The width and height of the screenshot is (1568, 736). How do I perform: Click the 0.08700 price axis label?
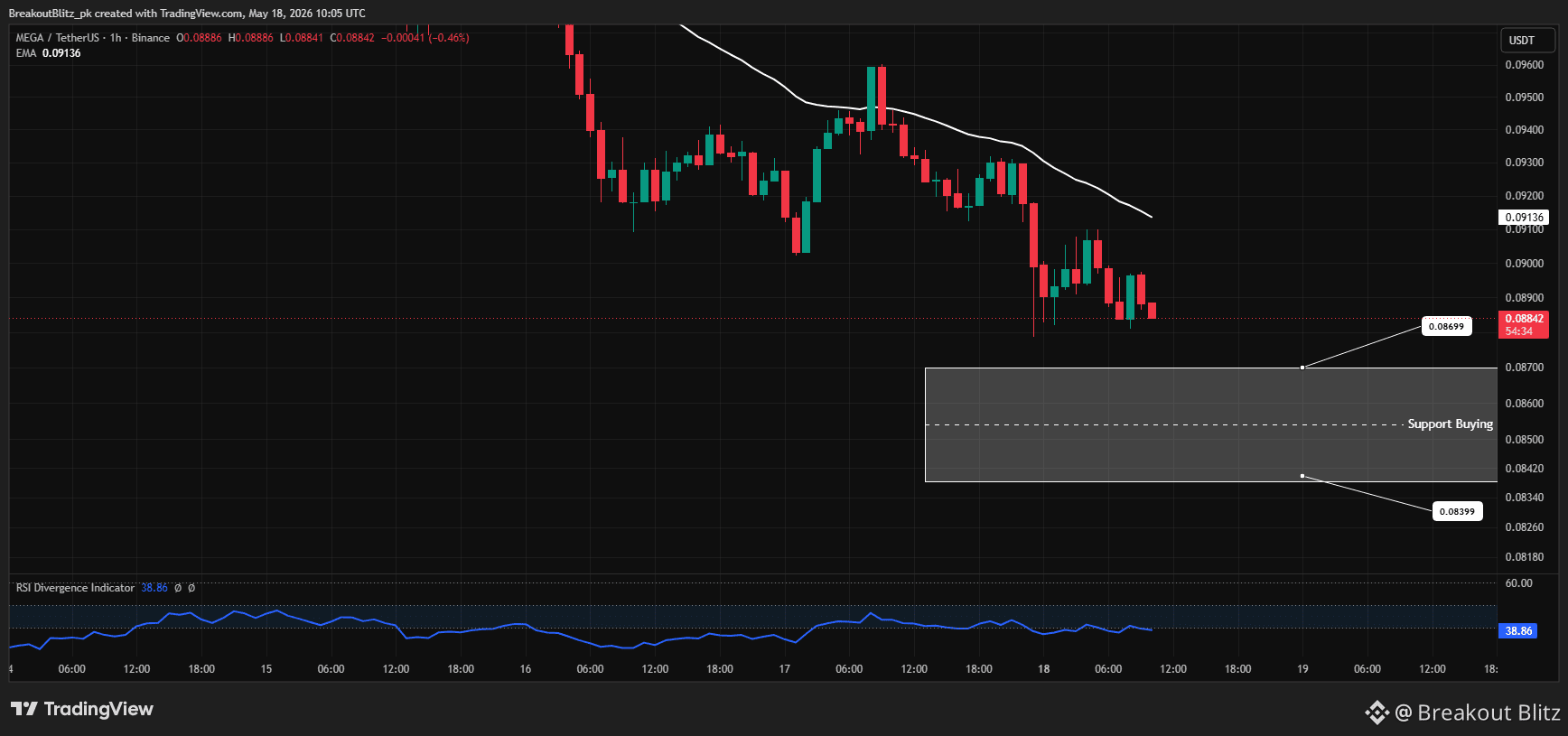[x=1524, y=368]
